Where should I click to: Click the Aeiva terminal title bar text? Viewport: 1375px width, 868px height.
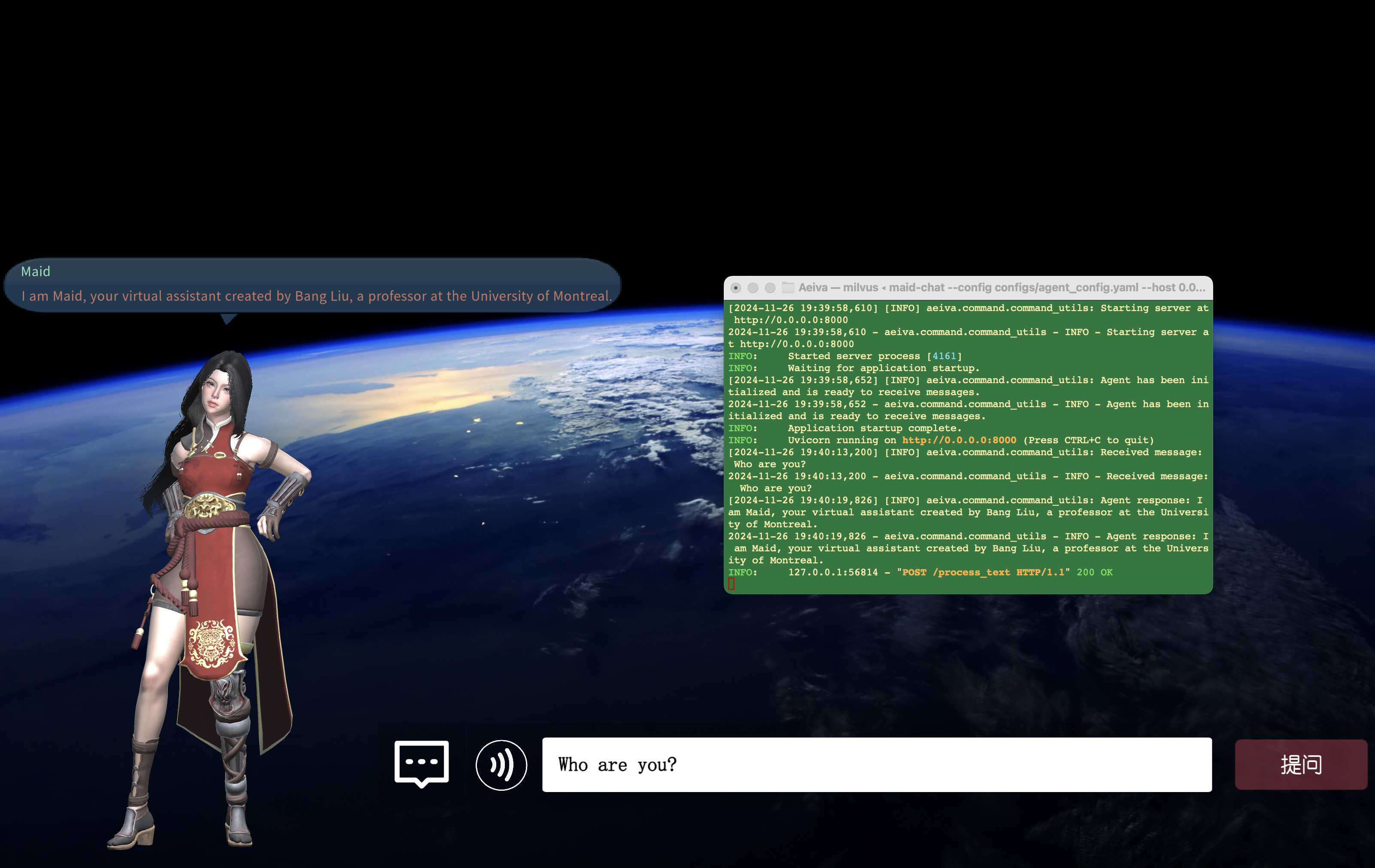1001,287
